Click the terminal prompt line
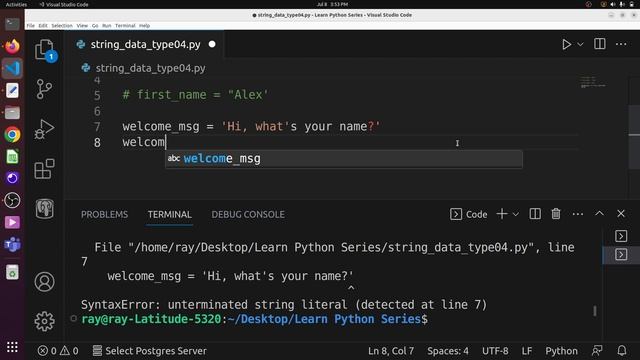 click(x=254, y=319)
